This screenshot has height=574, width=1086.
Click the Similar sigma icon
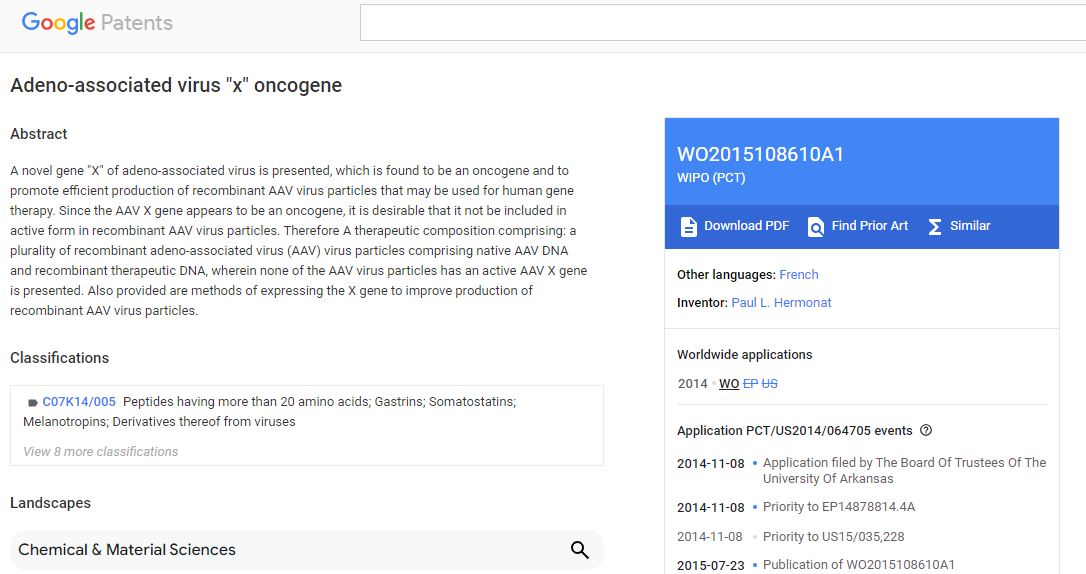tap(935, 226)
